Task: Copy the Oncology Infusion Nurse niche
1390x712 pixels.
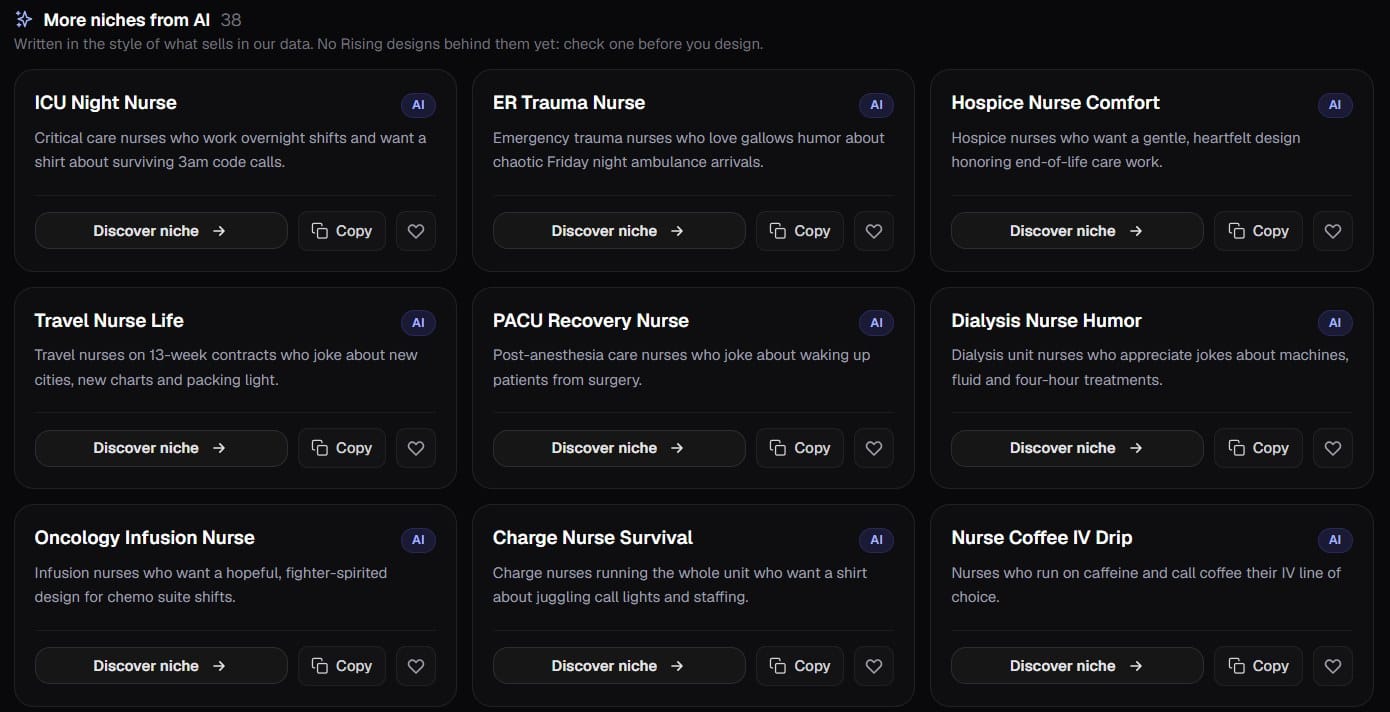Action: (342, 666)
